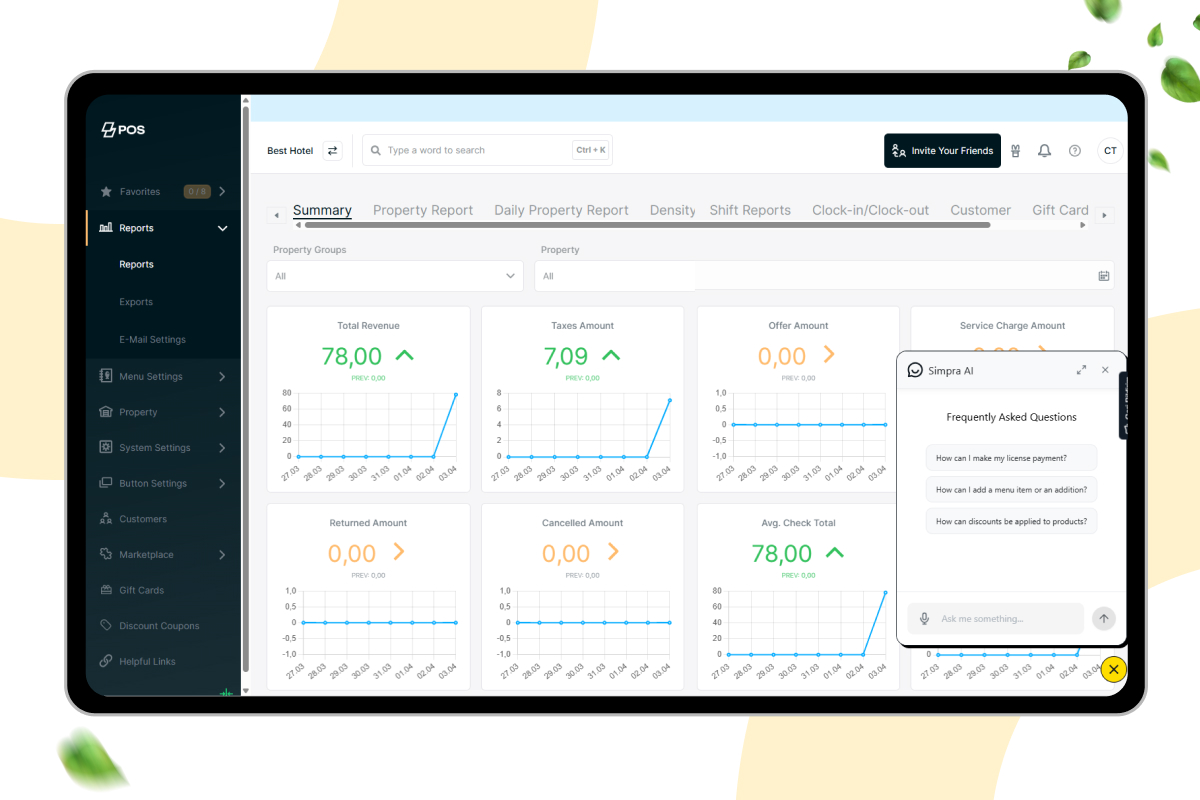Click the Favorites star icon

click(106, 192)
